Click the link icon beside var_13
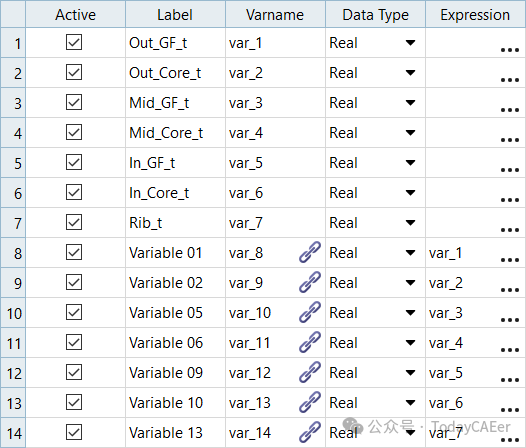This screenshot has width=526, height=448. [x=310, y=402]
